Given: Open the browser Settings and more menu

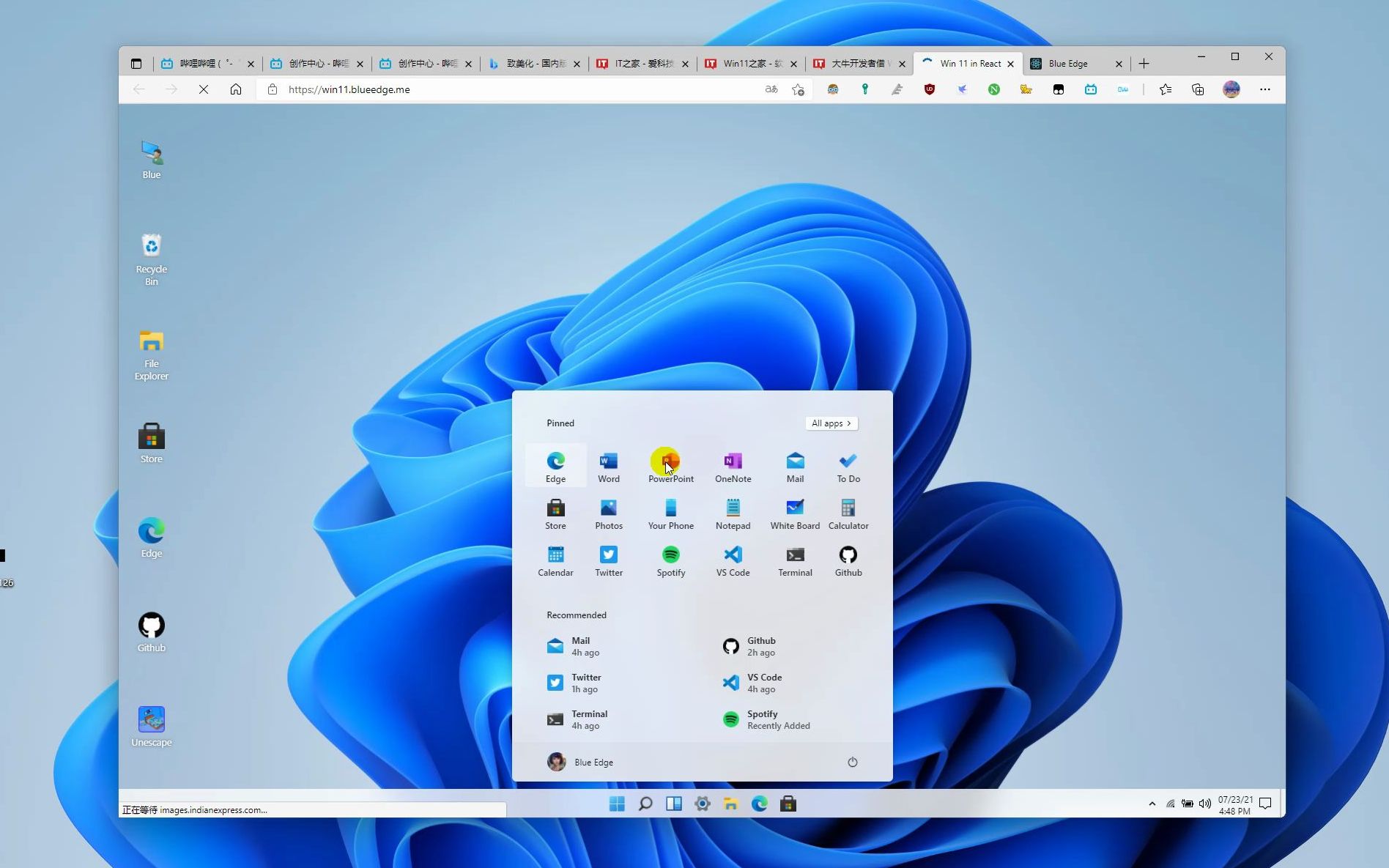Looking at the screenshot, I should (x=1265, y=89).
